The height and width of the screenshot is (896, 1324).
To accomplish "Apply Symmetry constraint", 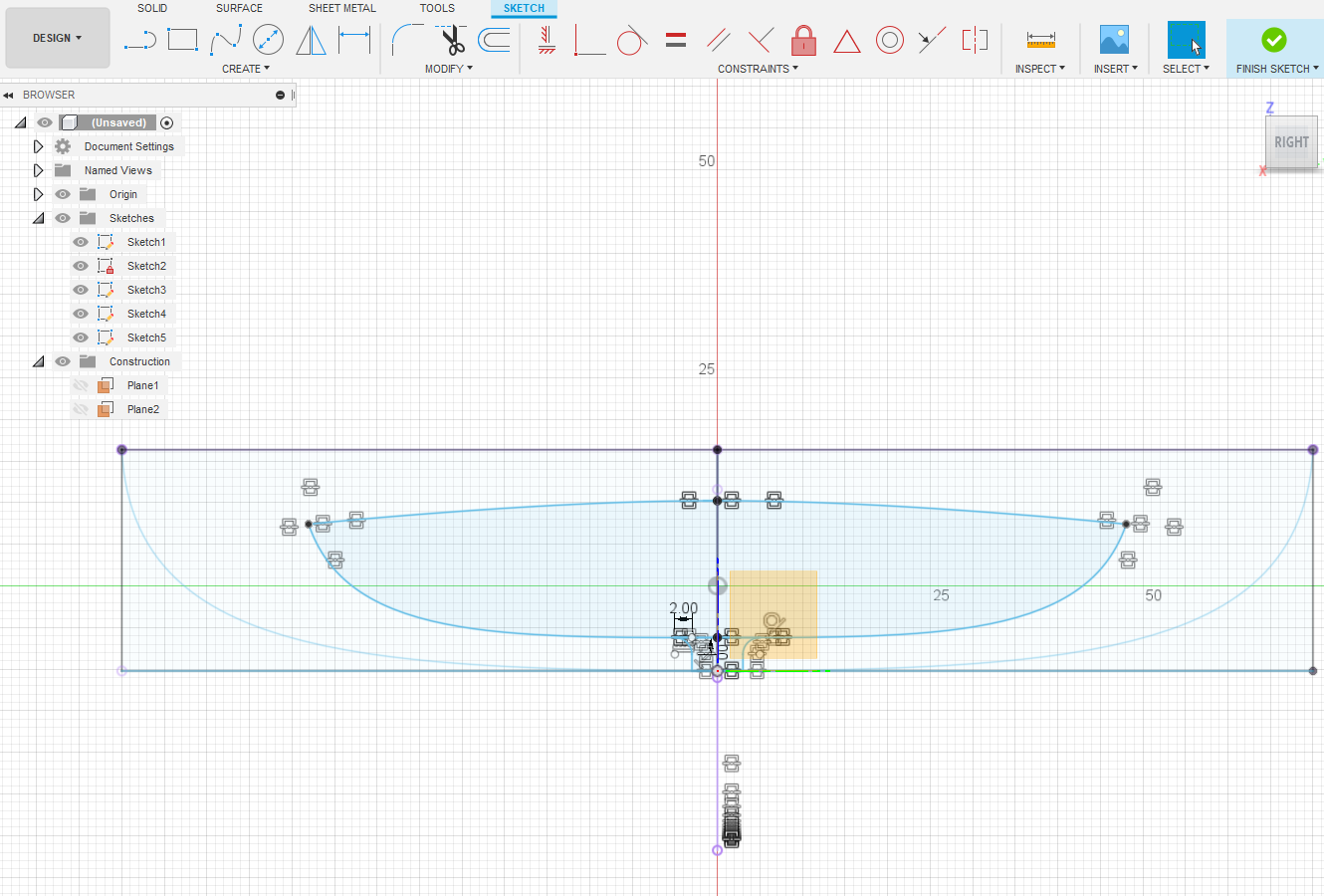I will [975, 40].
